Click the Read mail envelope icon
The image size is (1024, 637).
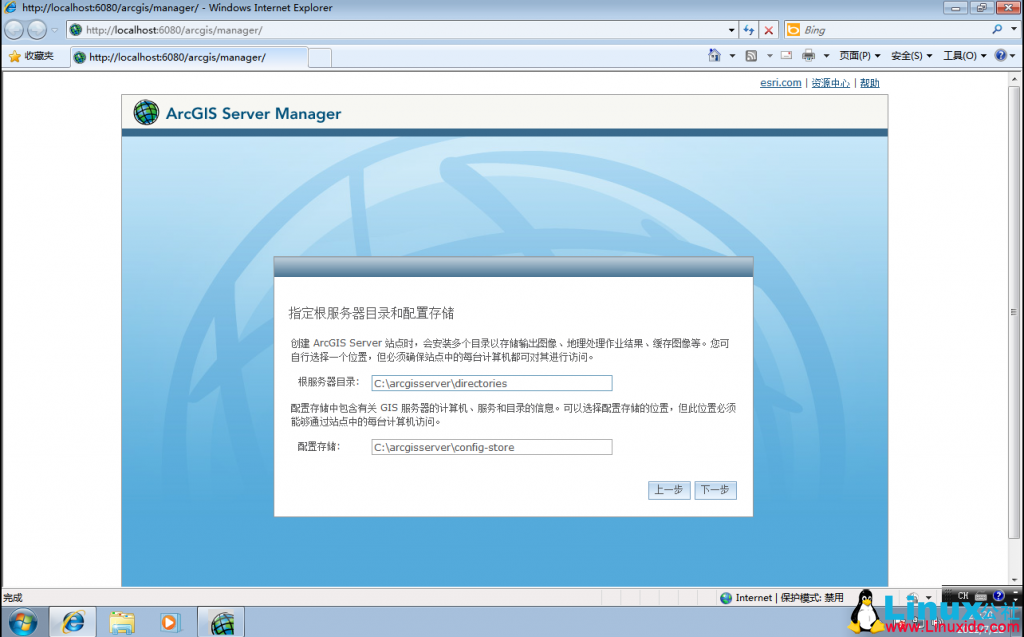pos(785,55)
